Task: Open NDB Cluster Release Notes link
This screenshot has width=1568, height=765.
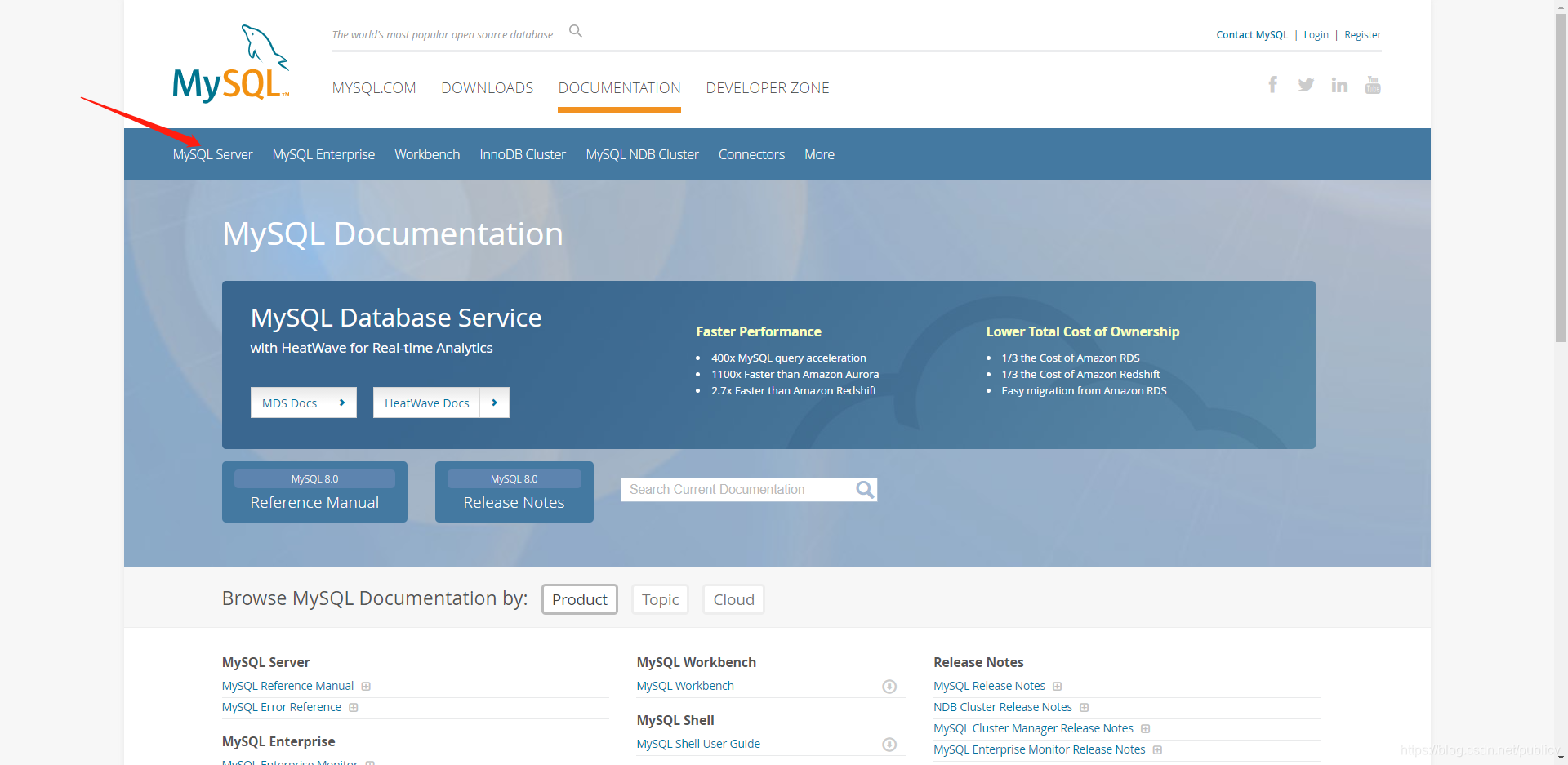Action: point(1003,708)
